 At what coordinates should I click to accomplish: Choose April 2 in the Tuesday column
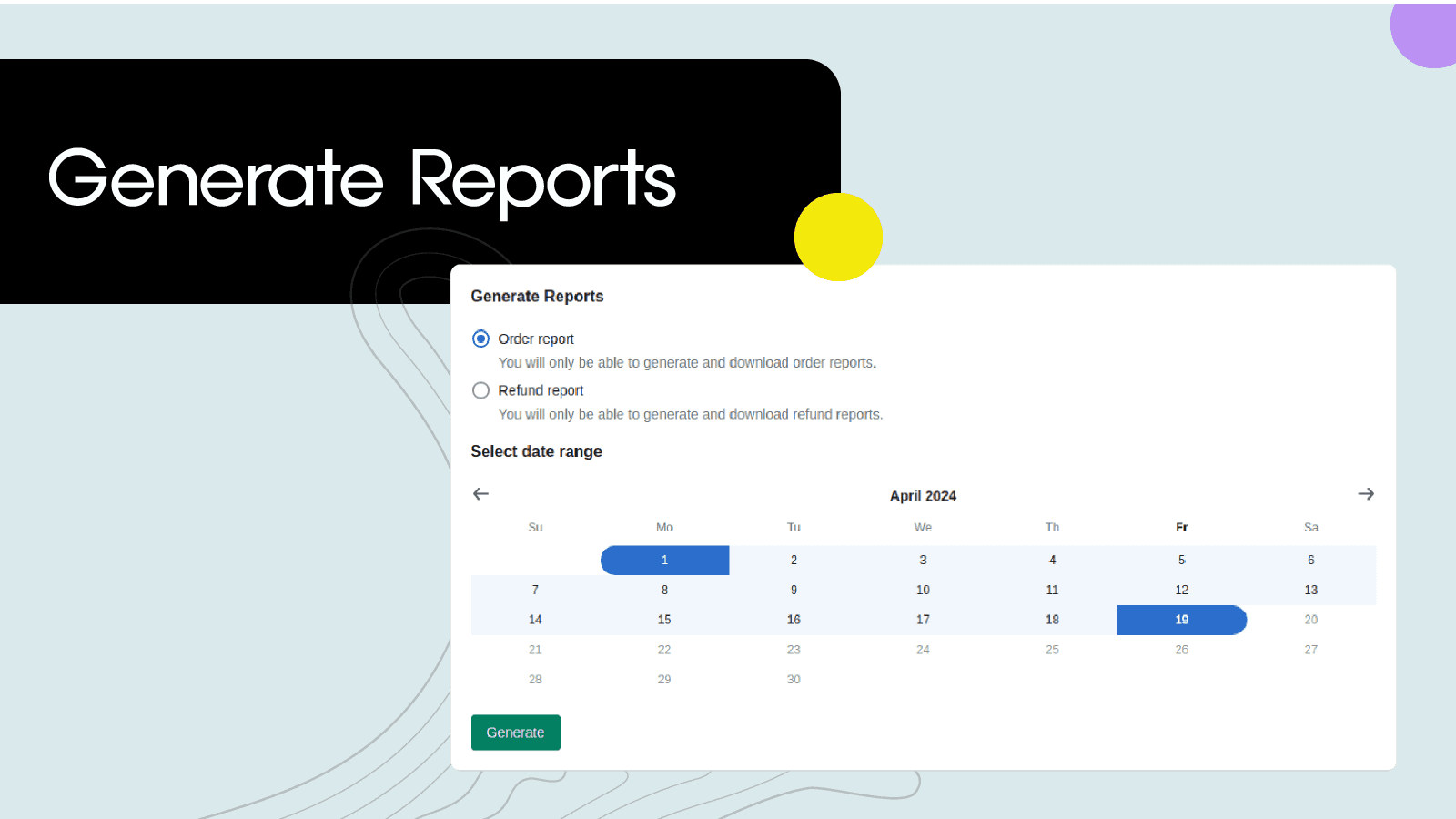click(x=794, y=561)
